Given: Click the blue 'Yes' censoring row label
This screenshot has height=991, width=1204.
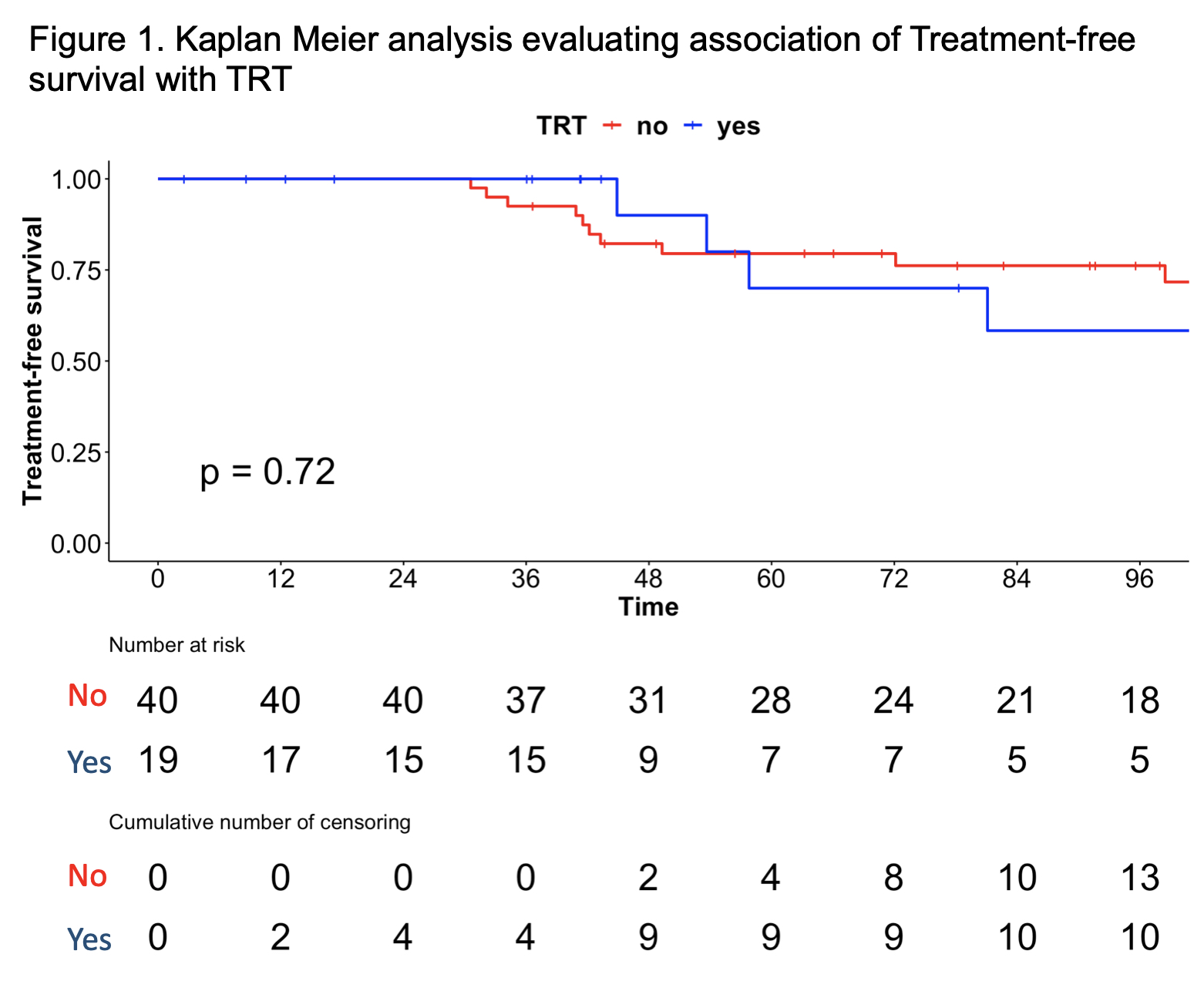Looking at the screenshot, I should [89, 939].
